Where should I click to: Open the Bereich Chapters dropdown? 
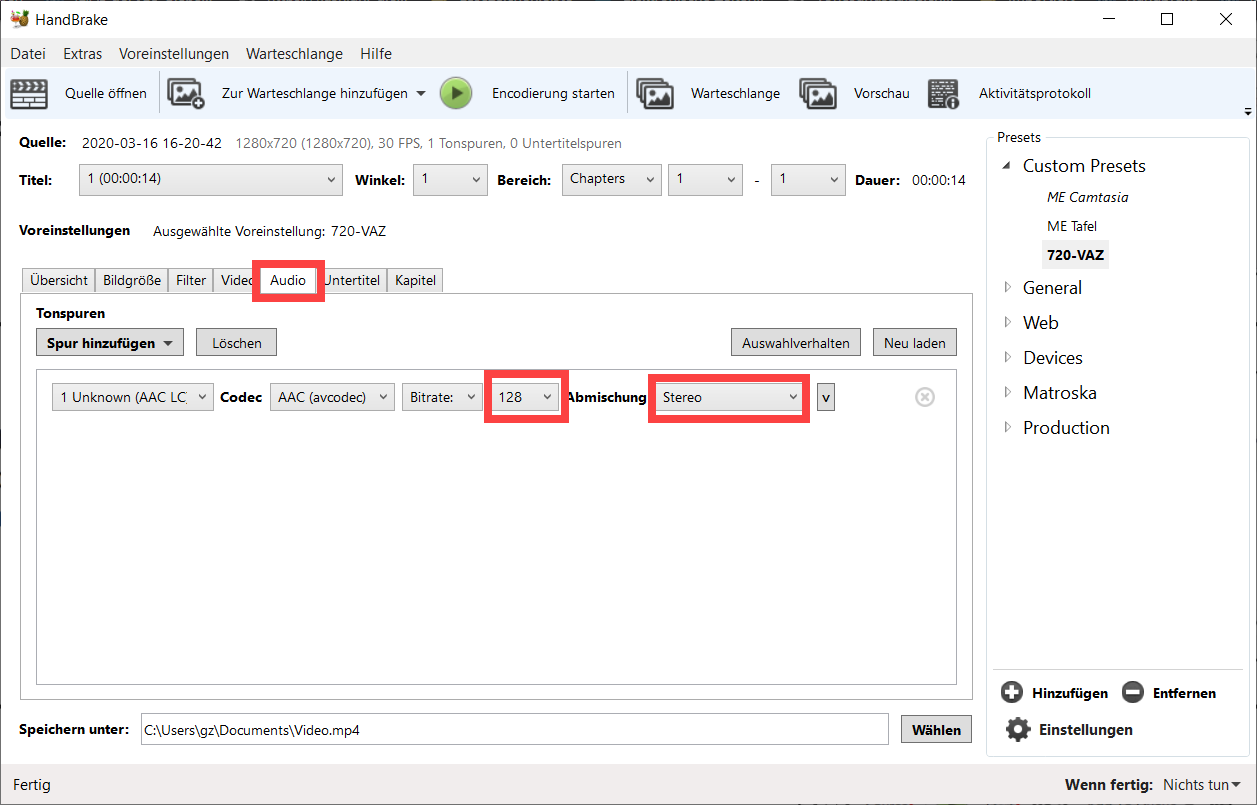pyautogui.click(x=611, y=179)
